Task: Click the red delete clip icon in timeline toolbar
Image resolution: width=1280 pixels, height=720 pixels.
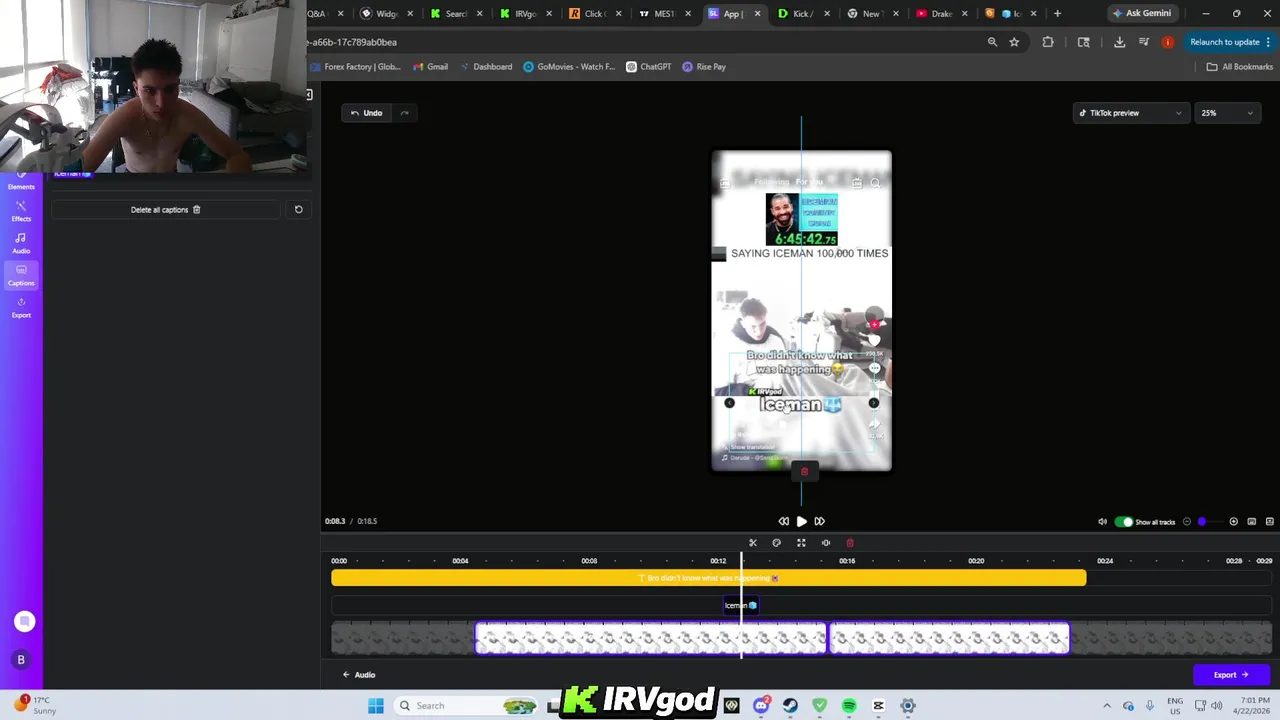Action: [850, 543]
